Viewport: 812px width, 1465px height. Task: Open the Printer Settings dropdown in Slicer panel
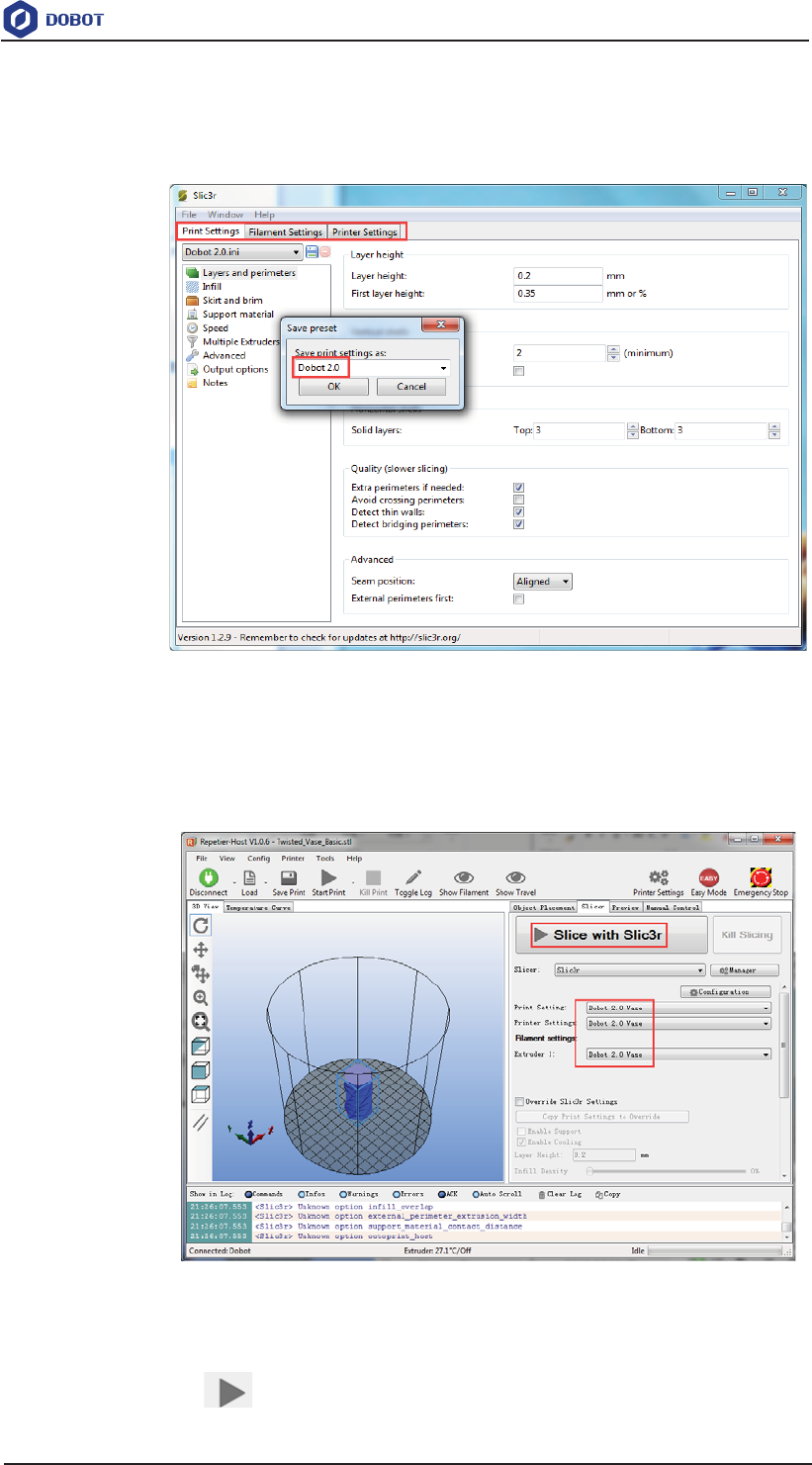click(678, 1024)
